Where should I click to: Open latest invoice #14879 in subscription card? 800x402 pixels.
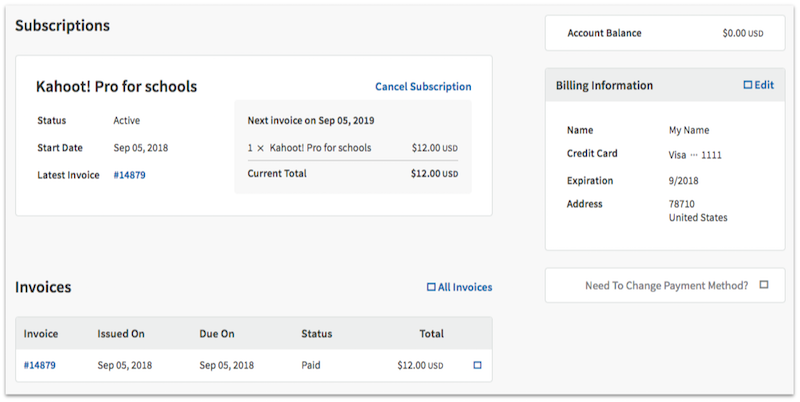tap(129, 175)
